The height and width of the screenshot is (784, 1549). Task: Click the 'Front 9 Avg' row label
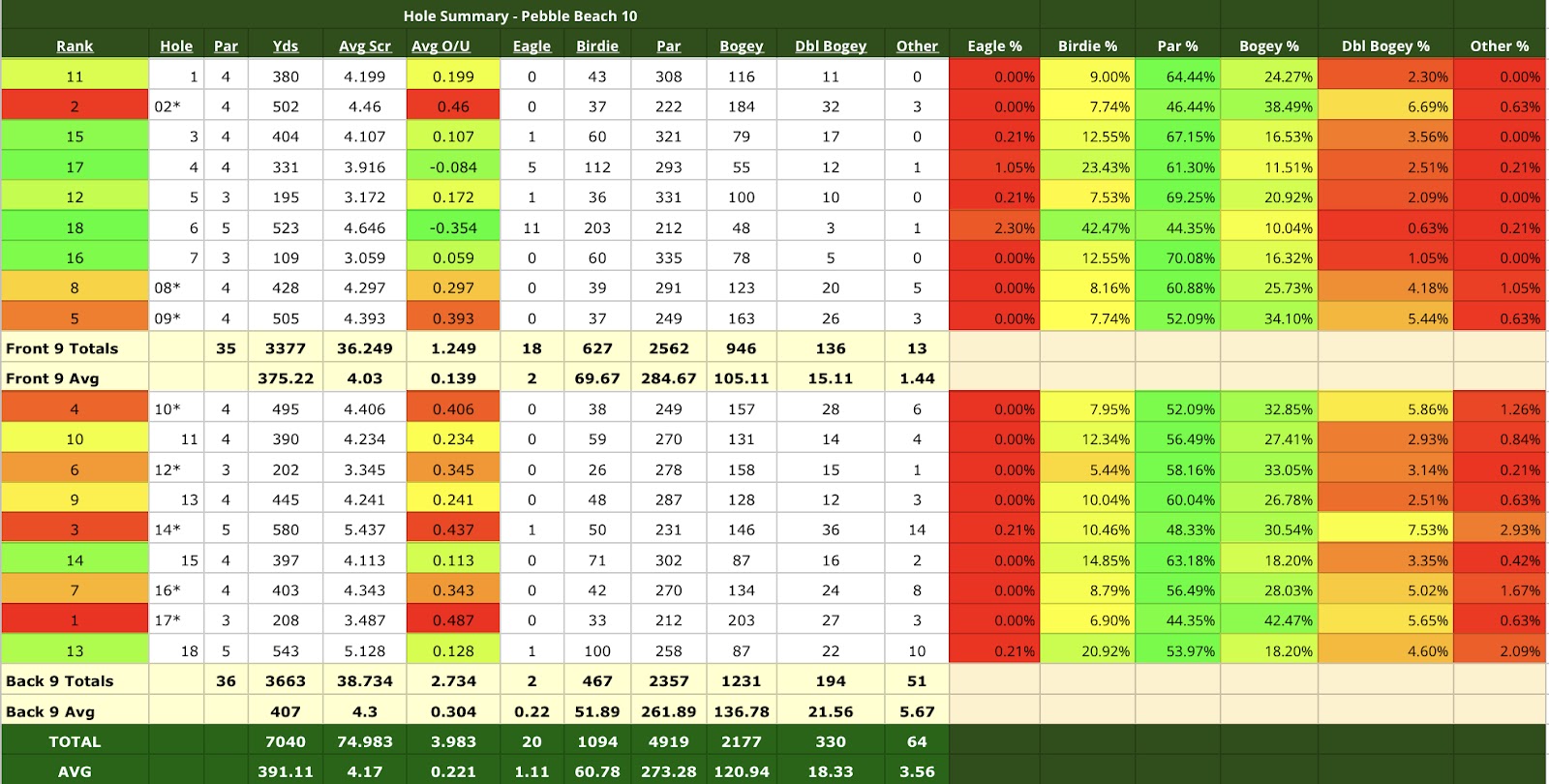(x=52, y=378)
